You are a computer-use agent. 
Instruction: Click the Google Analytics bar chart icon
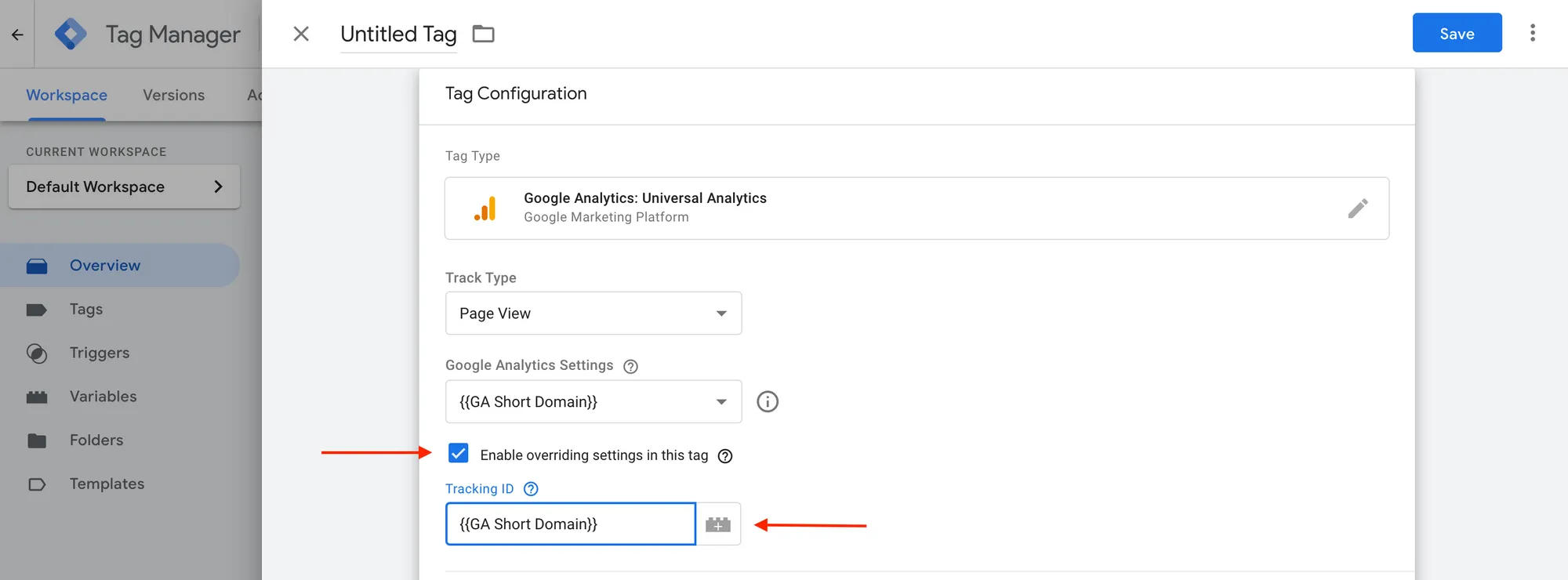pyautogui.click(x=485, y=208)
